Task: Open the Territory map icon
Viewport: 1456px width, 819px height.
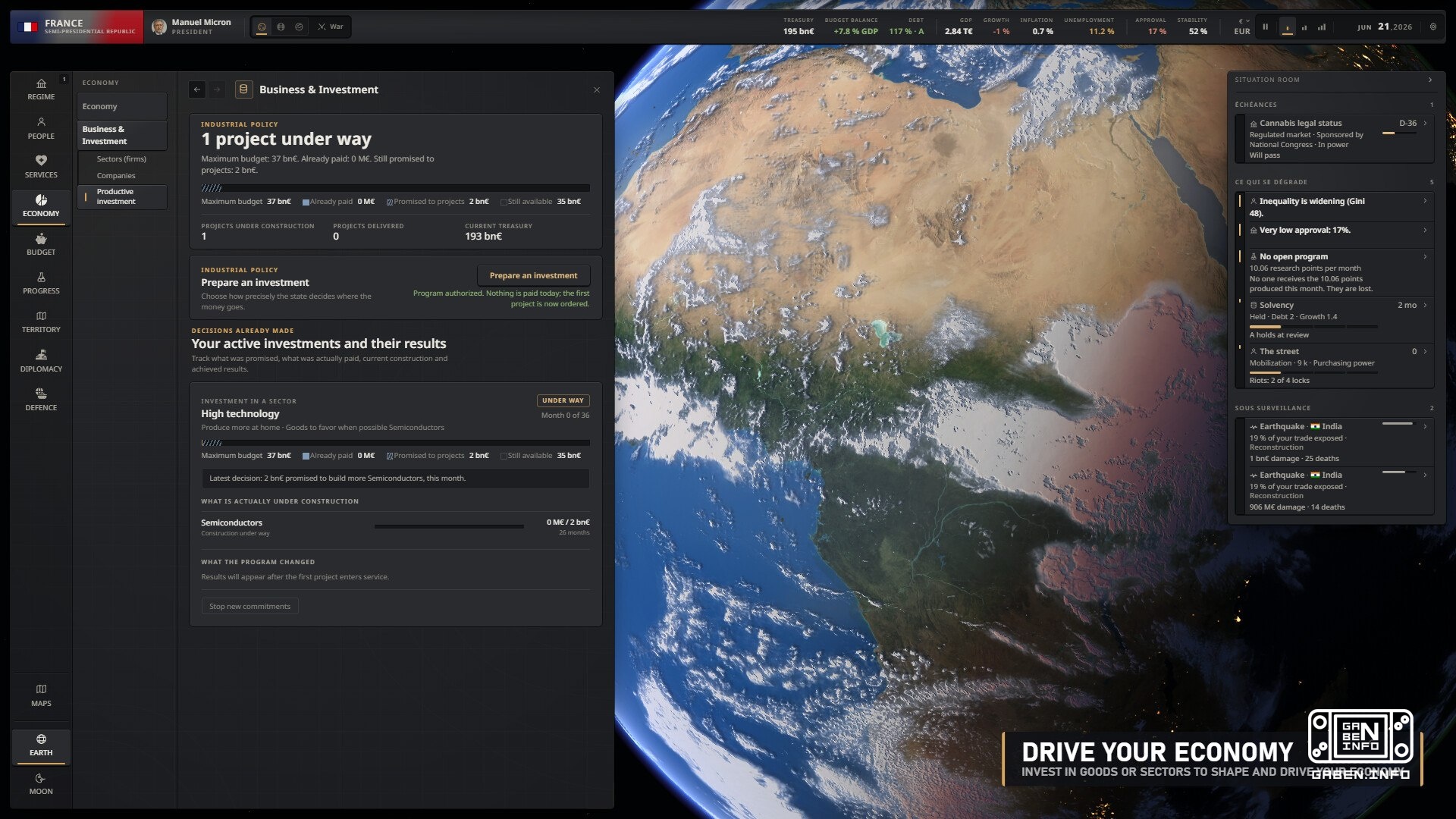Action: coord(41,315)
